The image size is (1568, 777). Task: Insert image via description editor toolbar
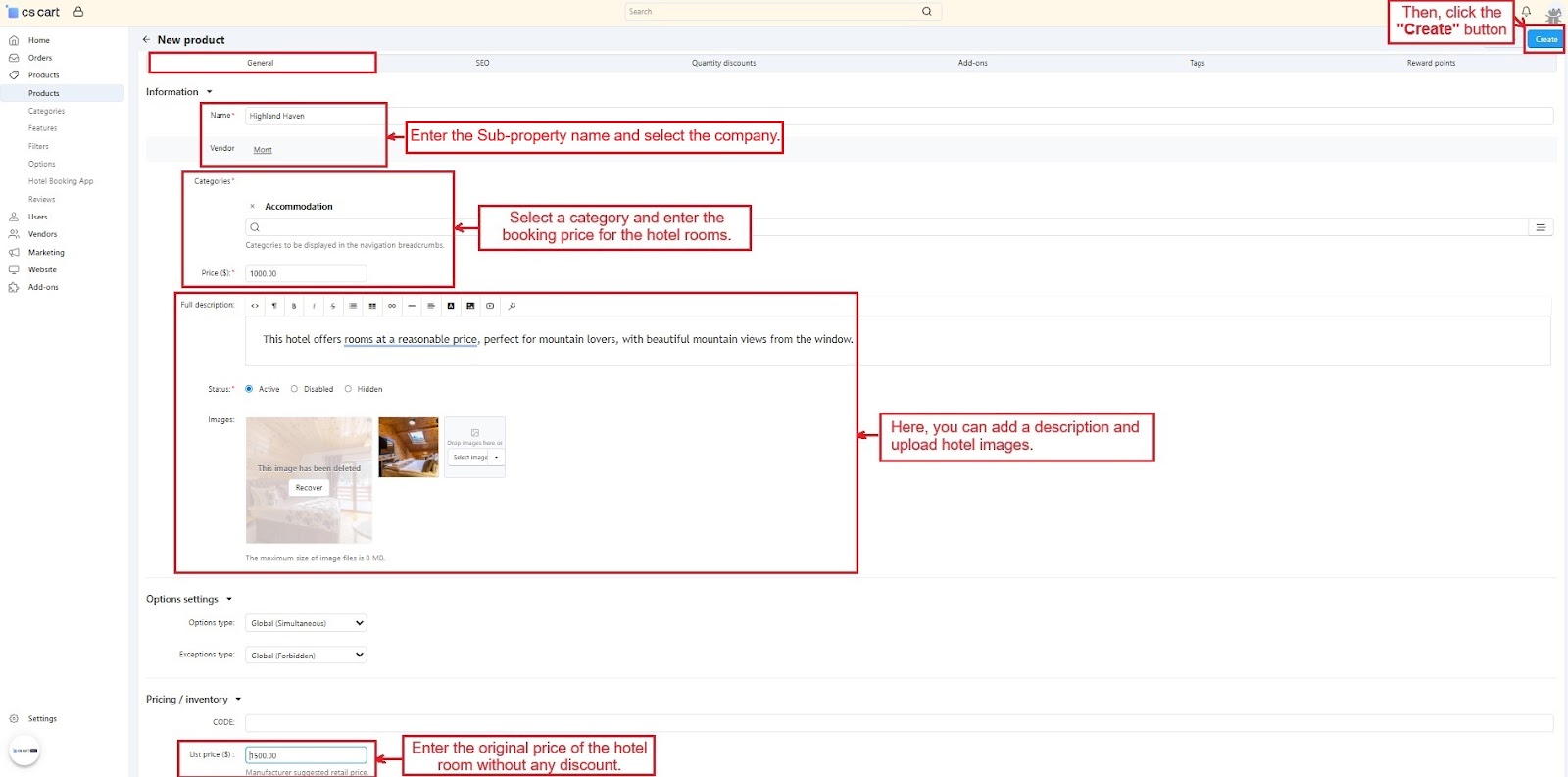(x=470, y=306)
